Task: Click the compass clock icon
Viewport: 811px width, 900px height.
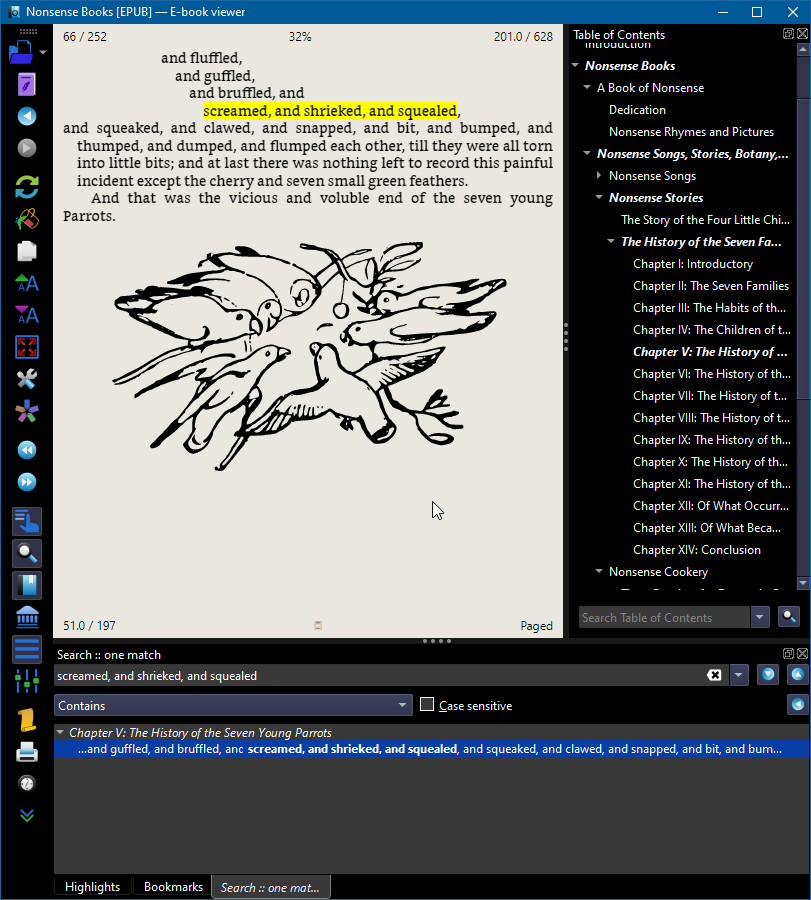Action: click(26, 783)
